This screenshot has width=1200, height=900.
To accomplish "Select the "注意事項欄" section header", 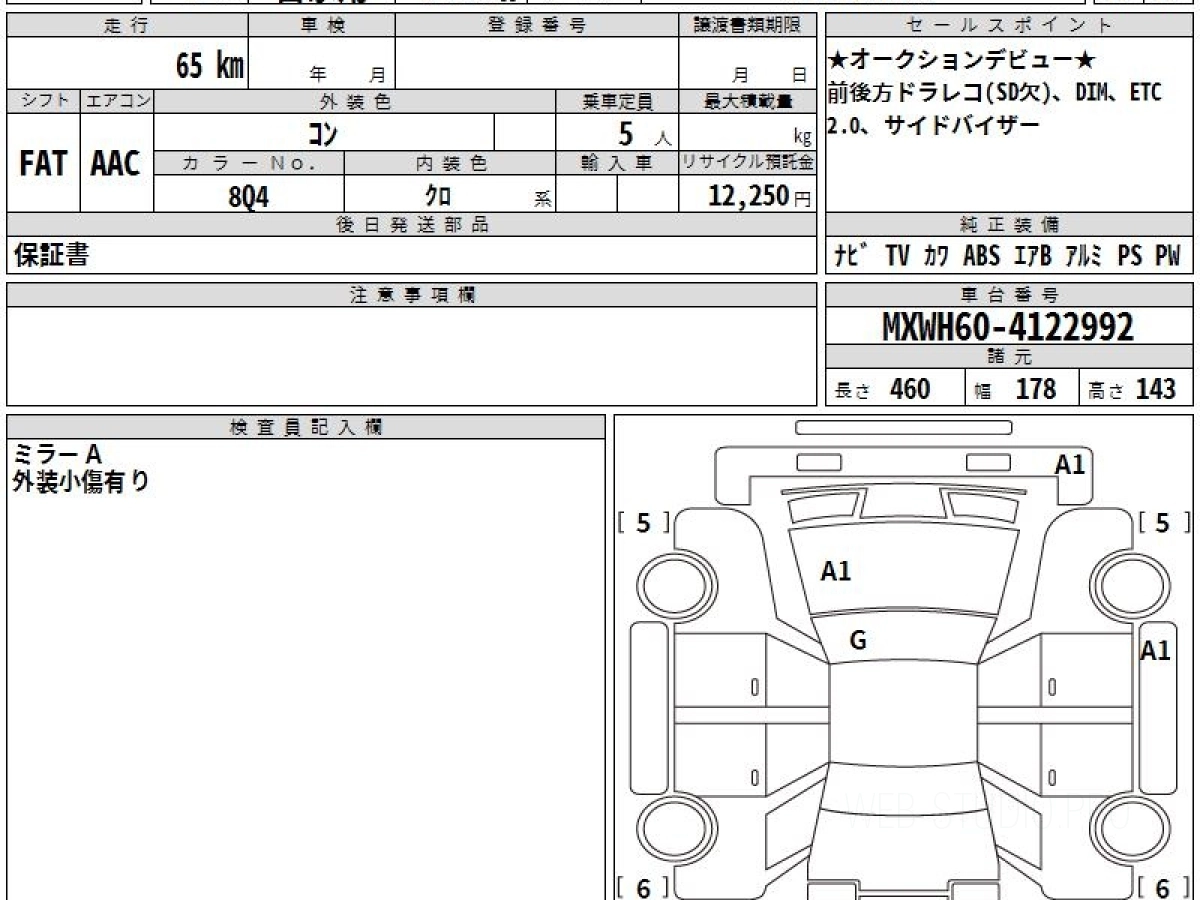I will tap(412, 295).
